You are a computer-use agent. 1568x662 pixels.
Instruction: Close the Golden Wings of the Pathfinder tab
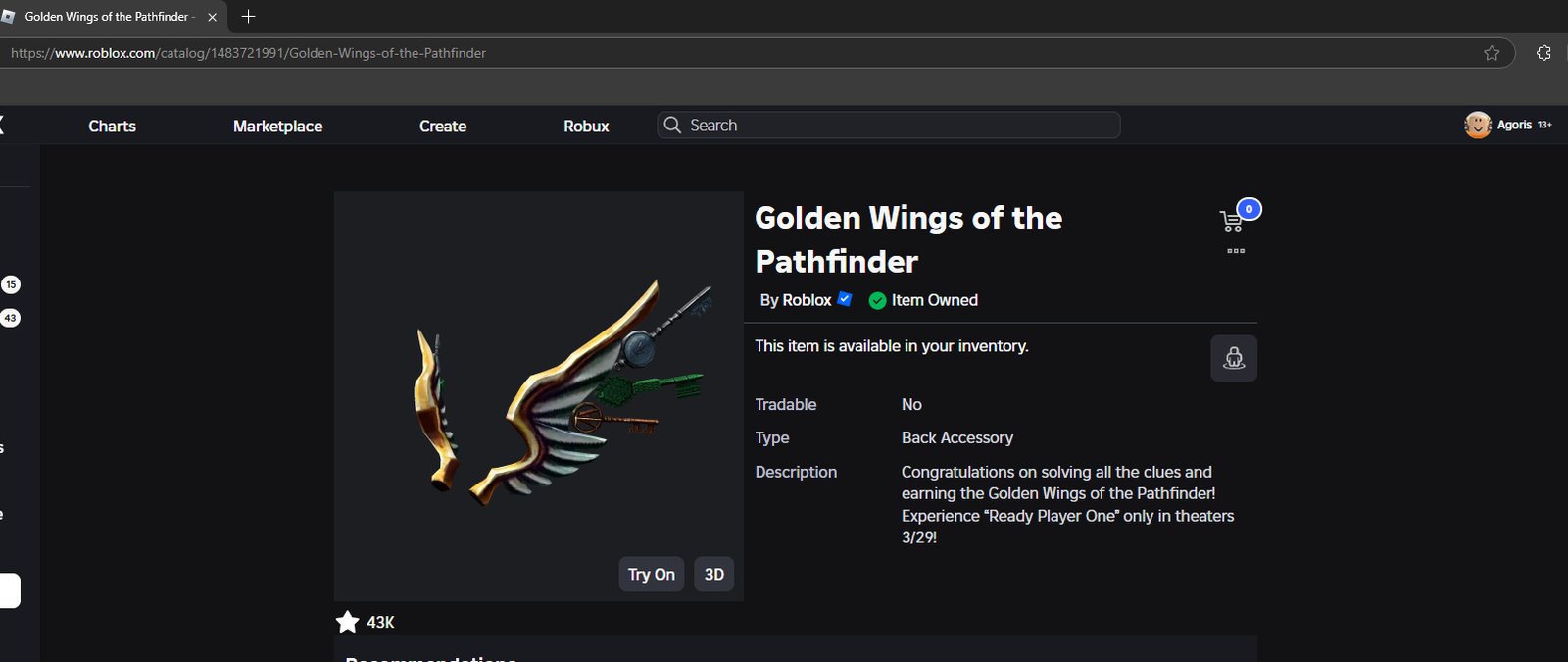(212, 17)
